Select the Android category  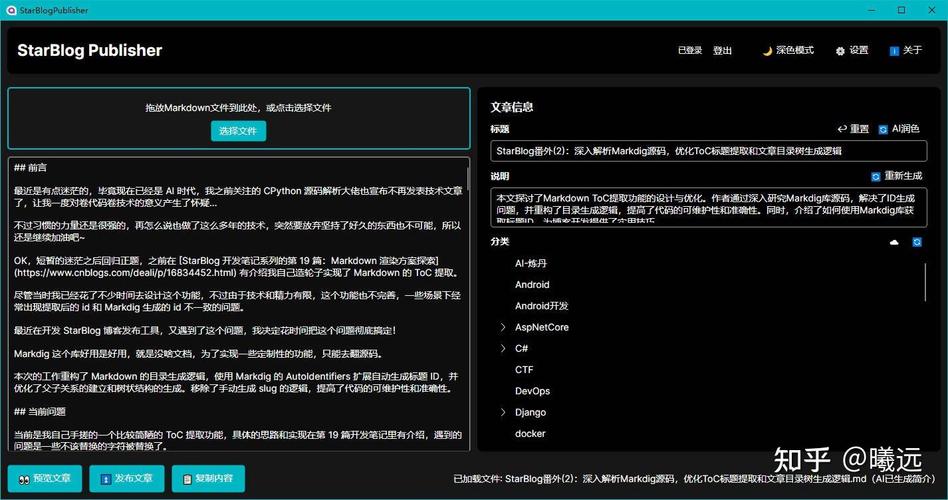pos(532,285)
